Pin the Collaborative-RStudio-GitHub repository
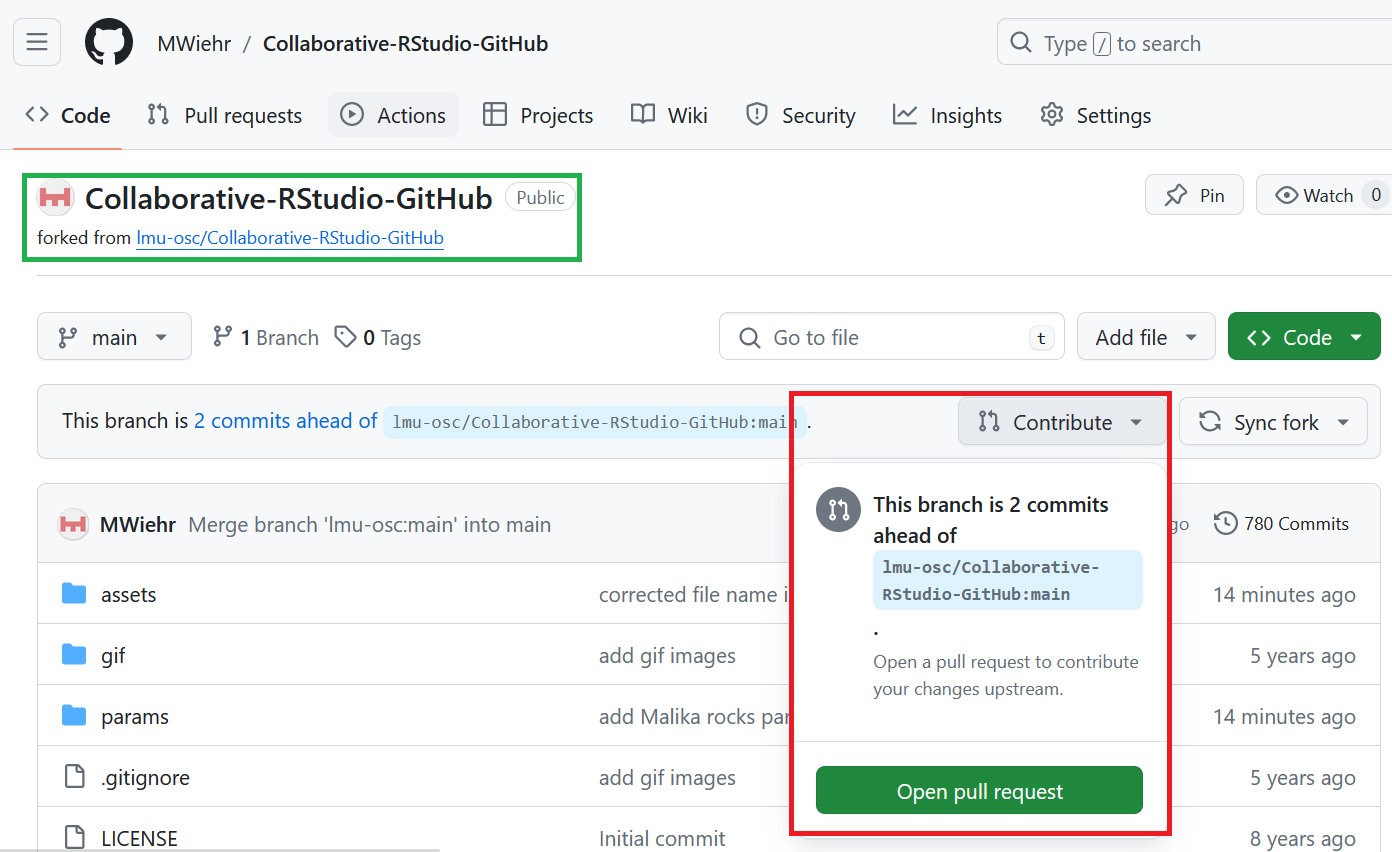The height and width of the screenshot is (852, 1392). pyautogui.click(x=1194, y=194)
